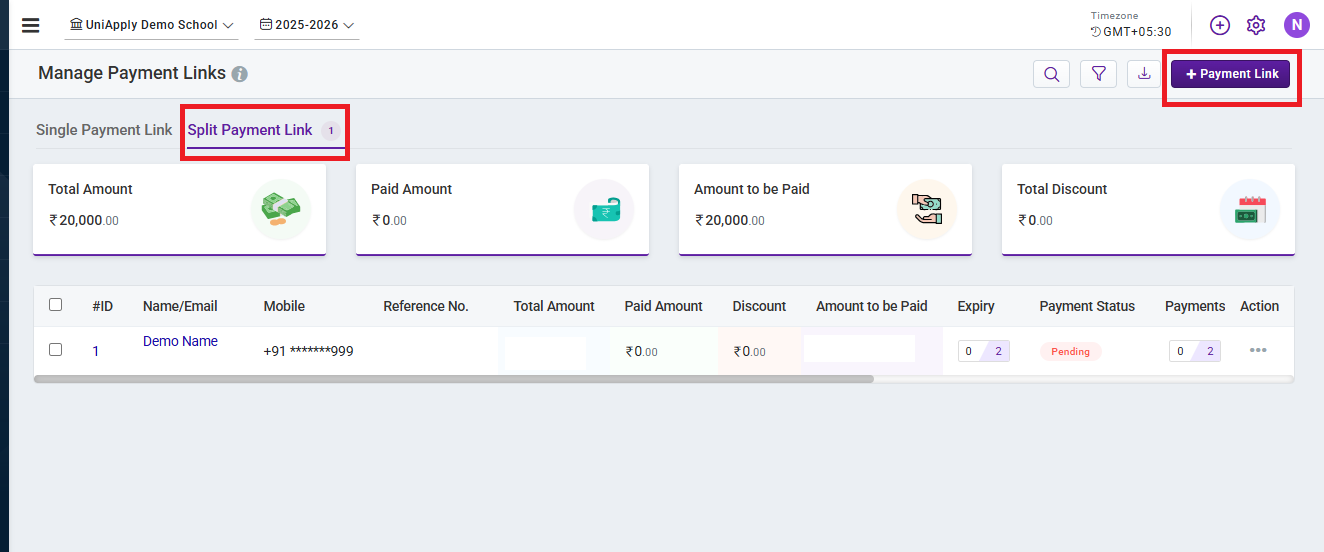Open the three-dot action menu for Demo Name

pyautogui.click(x=1257, y=350)
